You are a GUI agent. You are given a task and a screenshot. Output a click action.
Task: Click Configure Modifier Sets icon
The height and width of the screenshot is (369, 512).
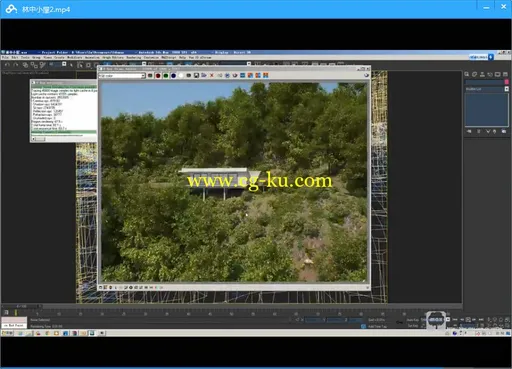pyautogui.click(x=504, y=132)
